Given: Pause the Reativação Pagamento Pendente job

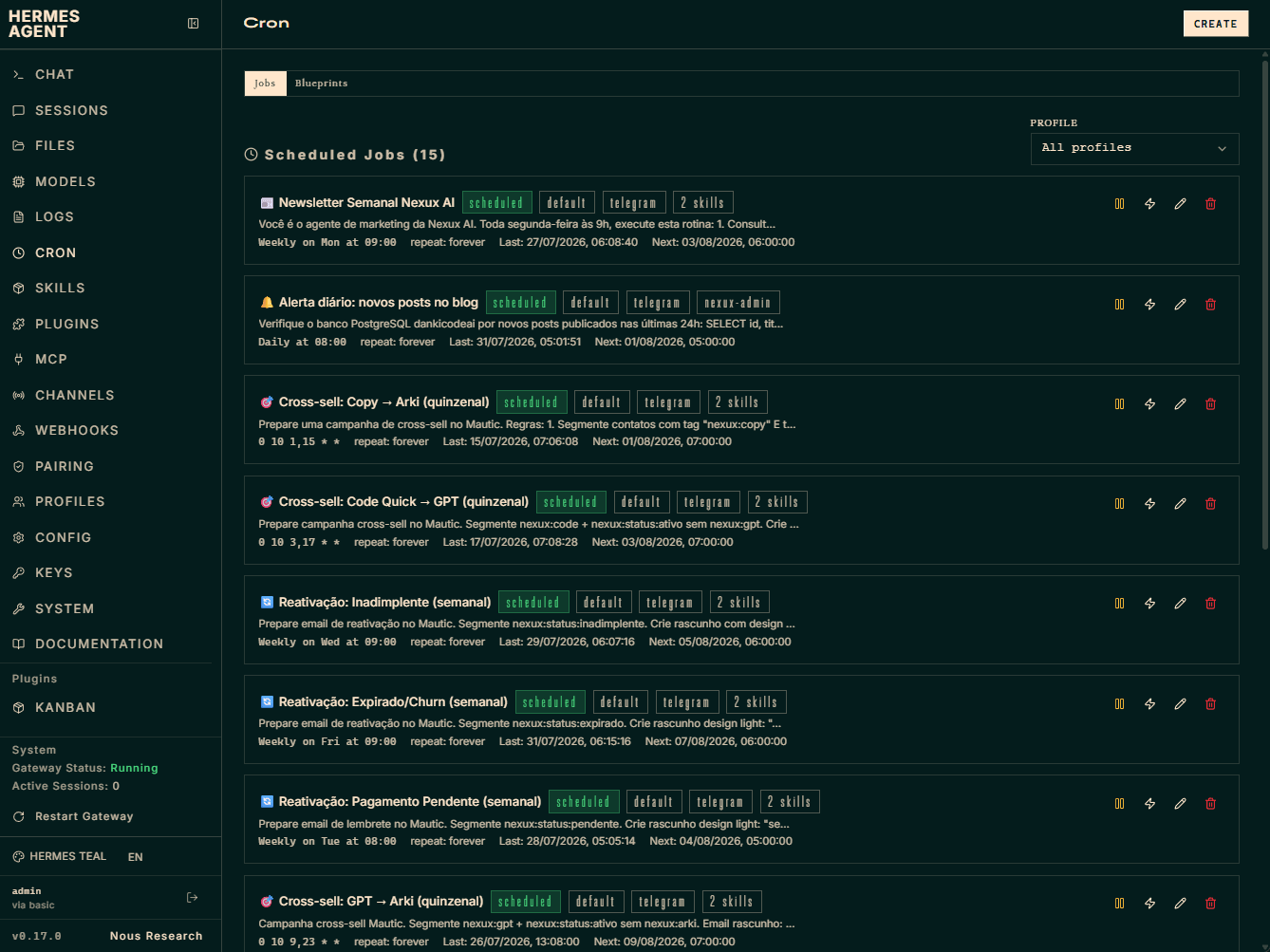Looking at the screenshot, I should click(x=1120, y=804).
